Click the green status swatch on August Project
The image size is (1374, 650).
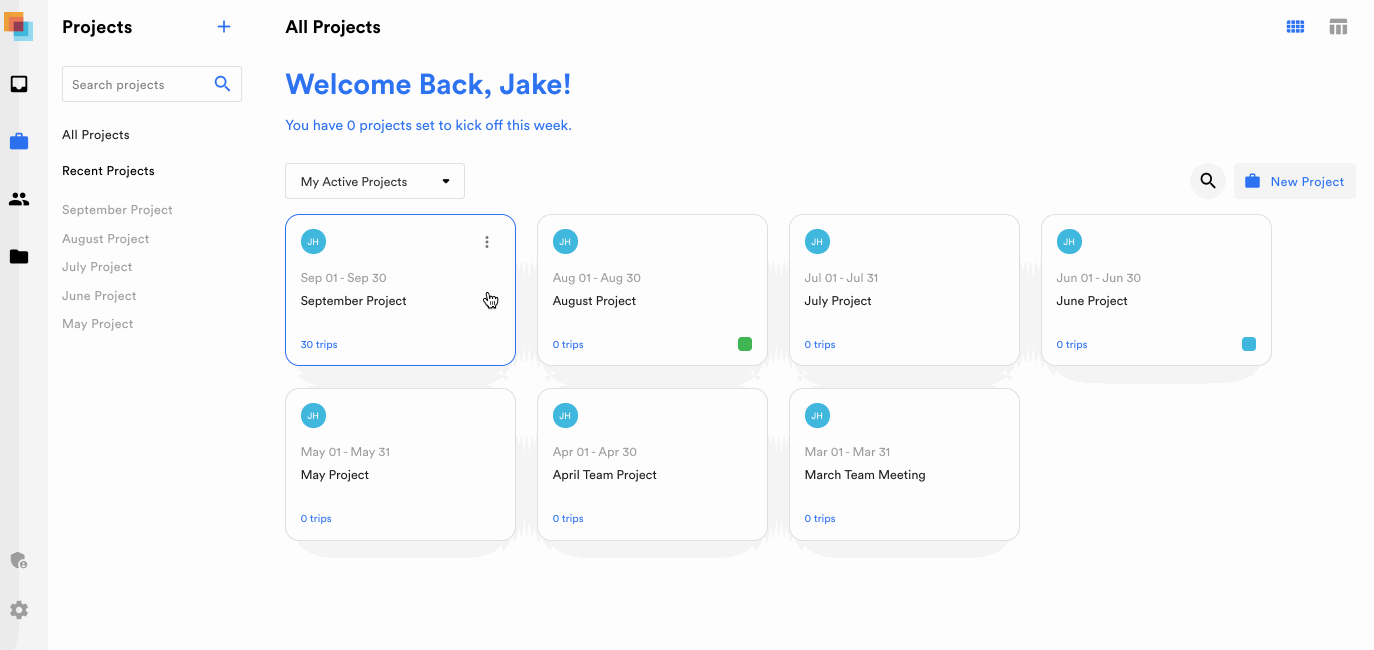(x=745, y=343)
